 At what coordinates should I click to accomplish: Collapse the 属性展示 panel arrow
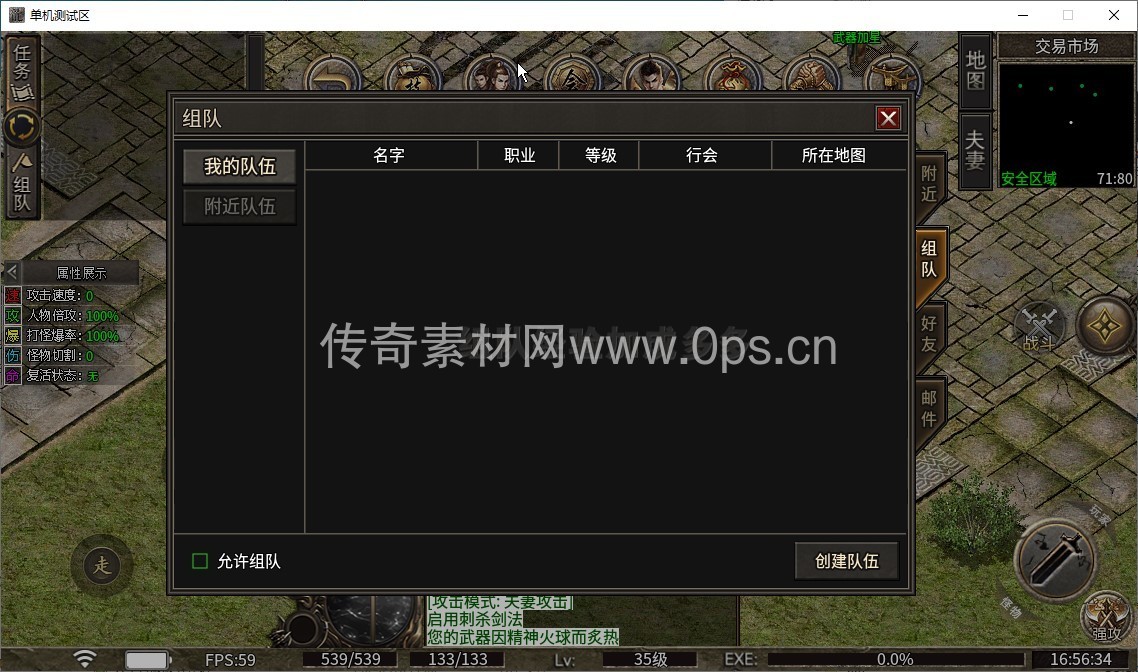[x=12, y=272]
